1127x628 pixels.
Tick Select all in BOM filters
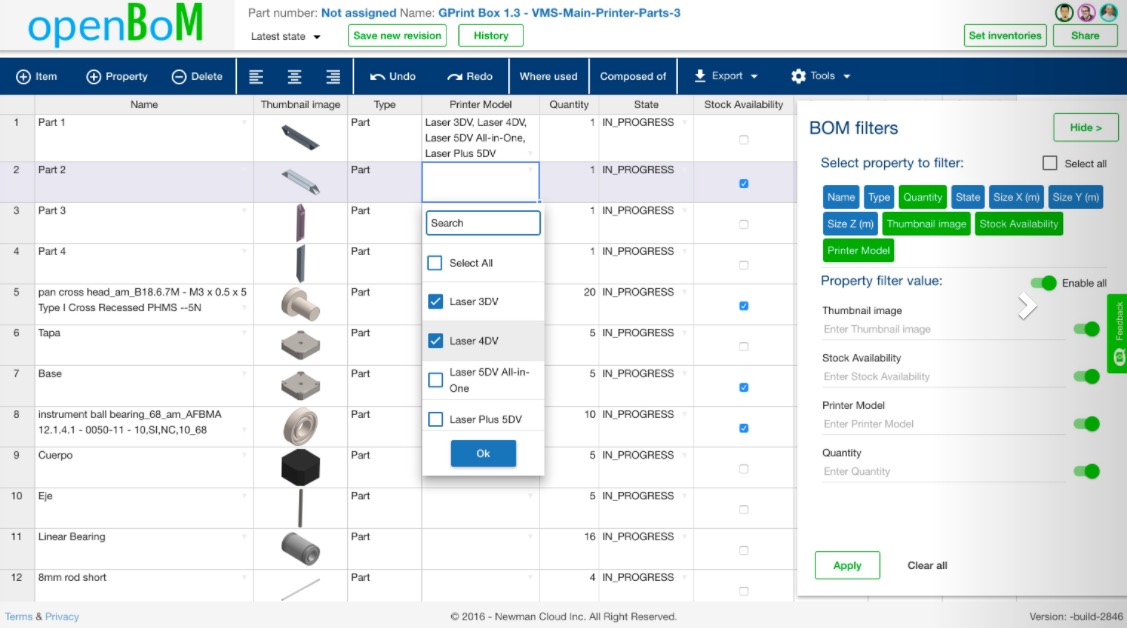pyautogui.click(x=1049, y=163)
